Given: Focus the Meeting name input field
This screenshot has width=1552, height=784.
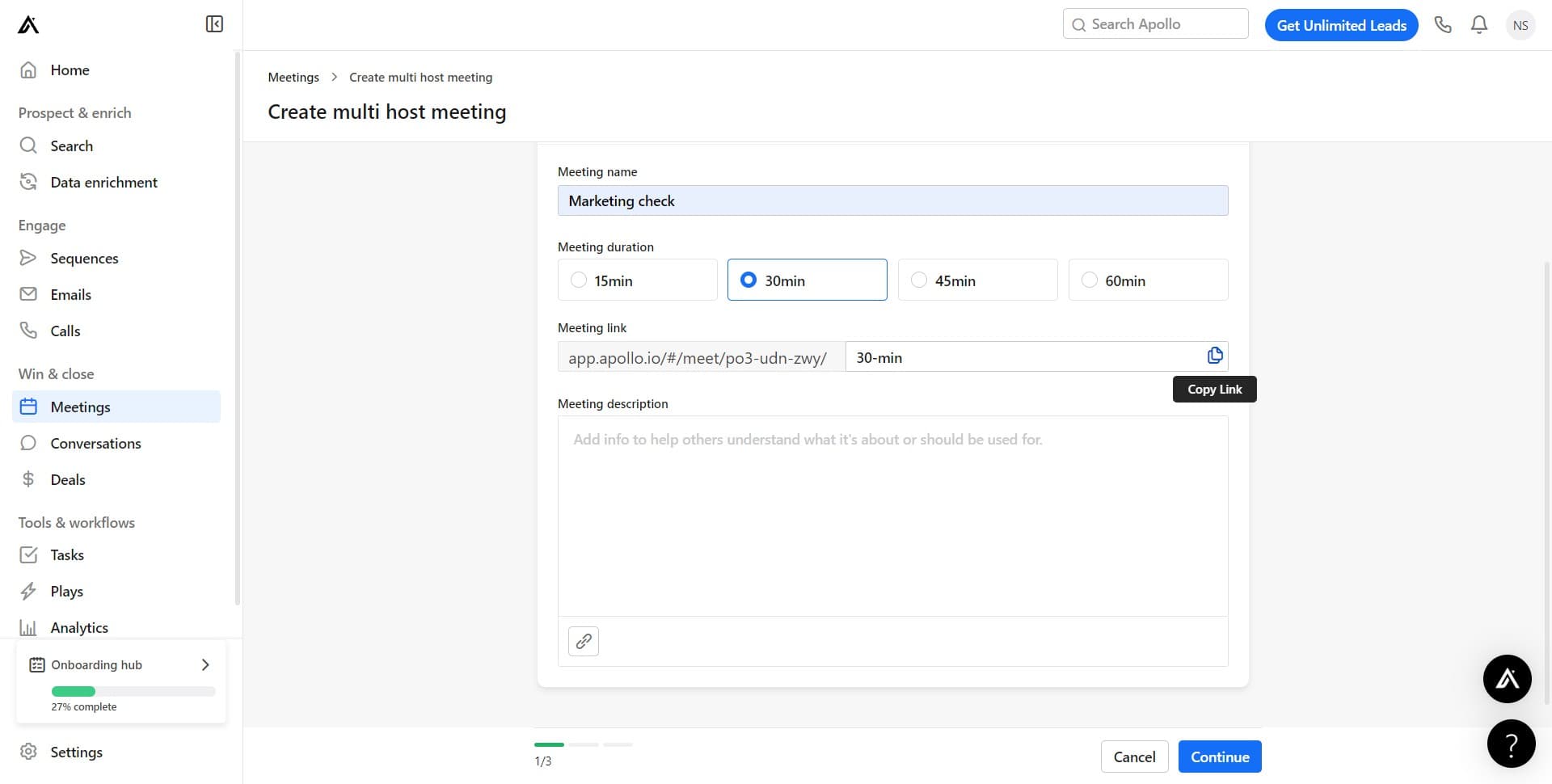Looking at the screenshot, I should 892,200.
